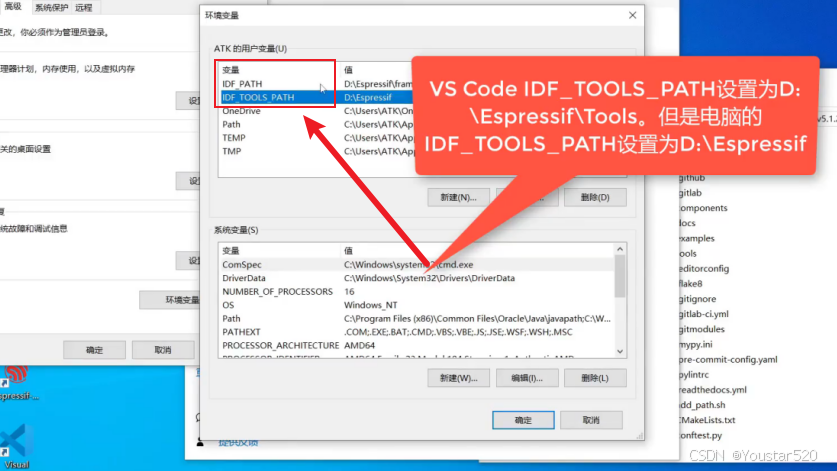Select components folder in file explorer

coord(703,208)
